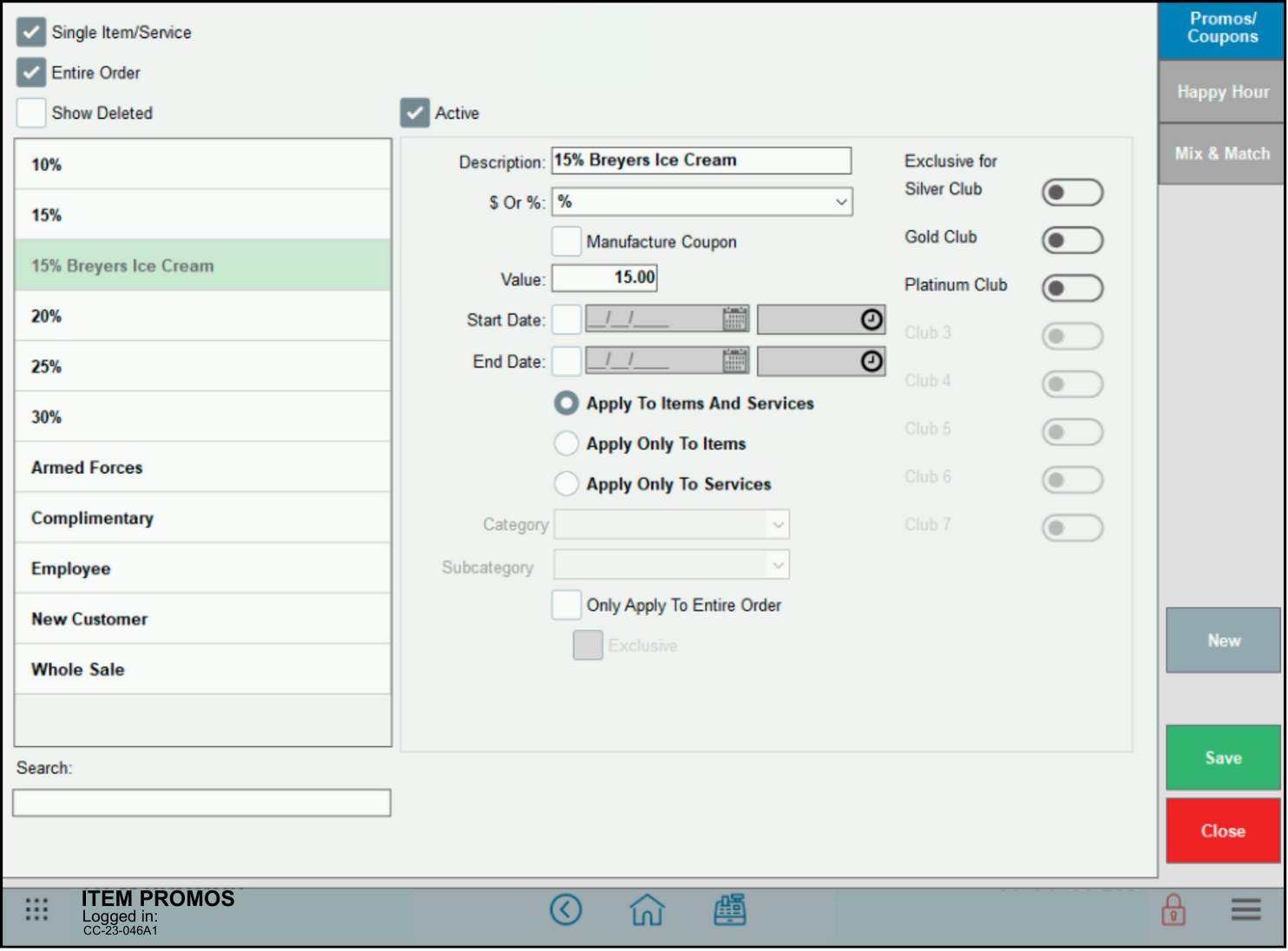This screenshot has width=1288, height=951.
Task: Select Apply Only To Services
Action: coord(566,483)
